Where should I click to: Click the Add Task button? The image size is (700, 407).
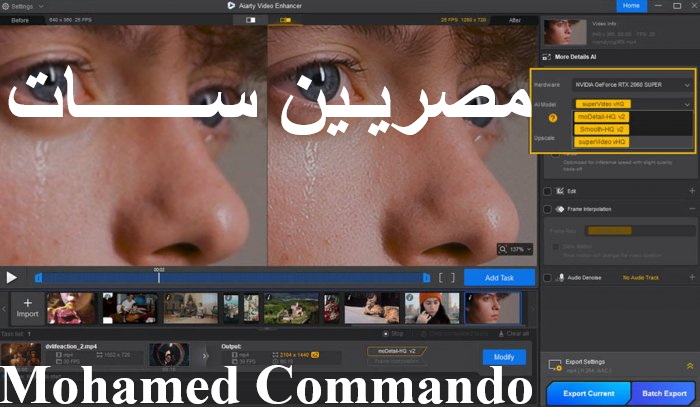click(x=498, y=278)
